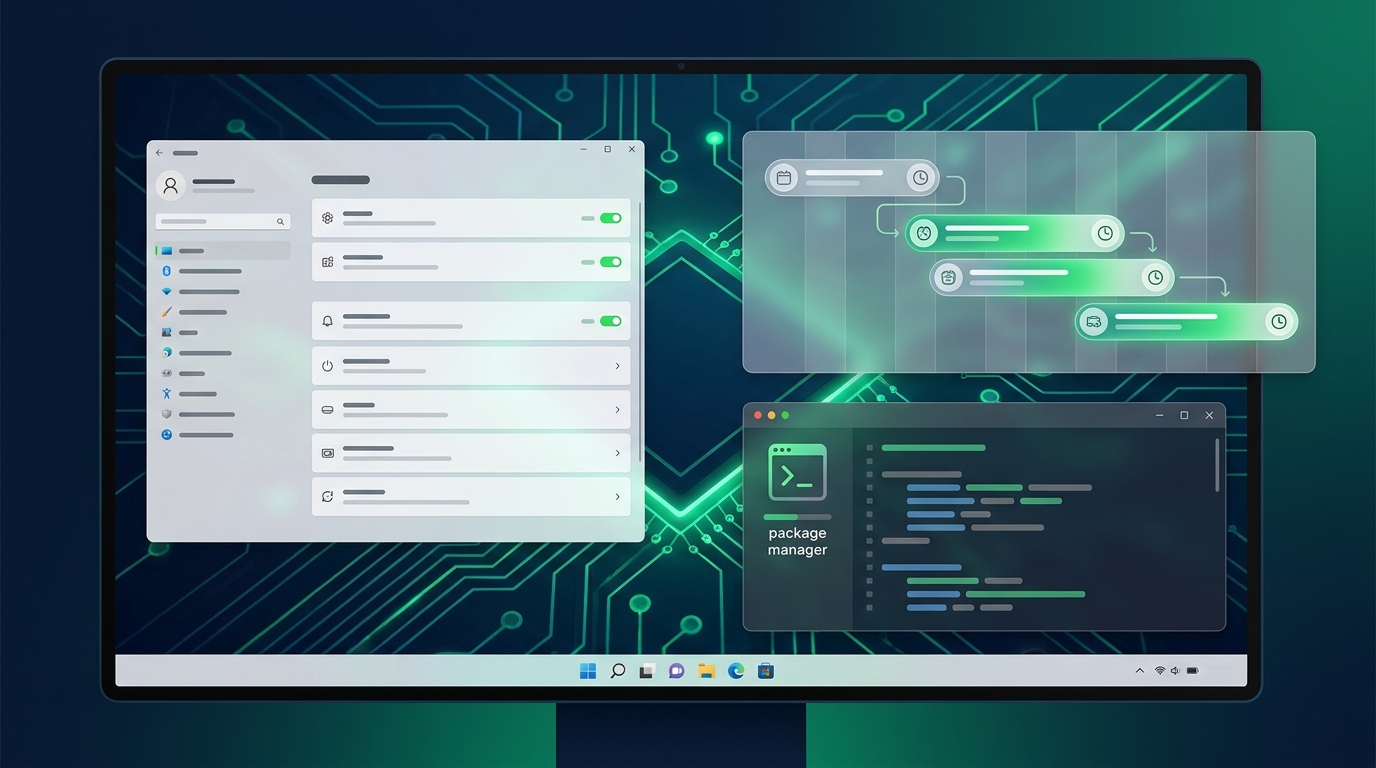Click the delivery truck icon on timeline card

[1094, 321]
